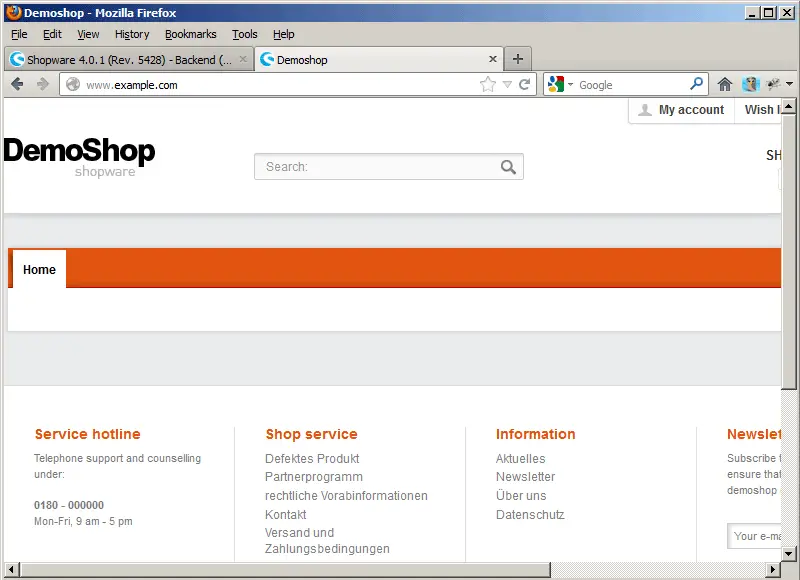Click the forward navigation arrow
The width and height of the screenshot is (800, 580).
point(43,85)
